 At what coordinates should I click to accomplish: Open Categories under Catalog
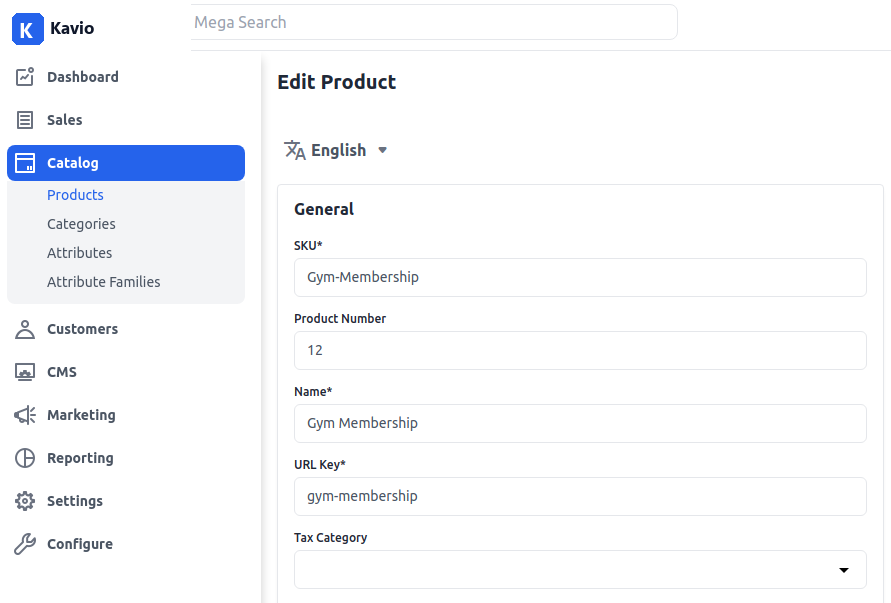(x=81, y=224)
